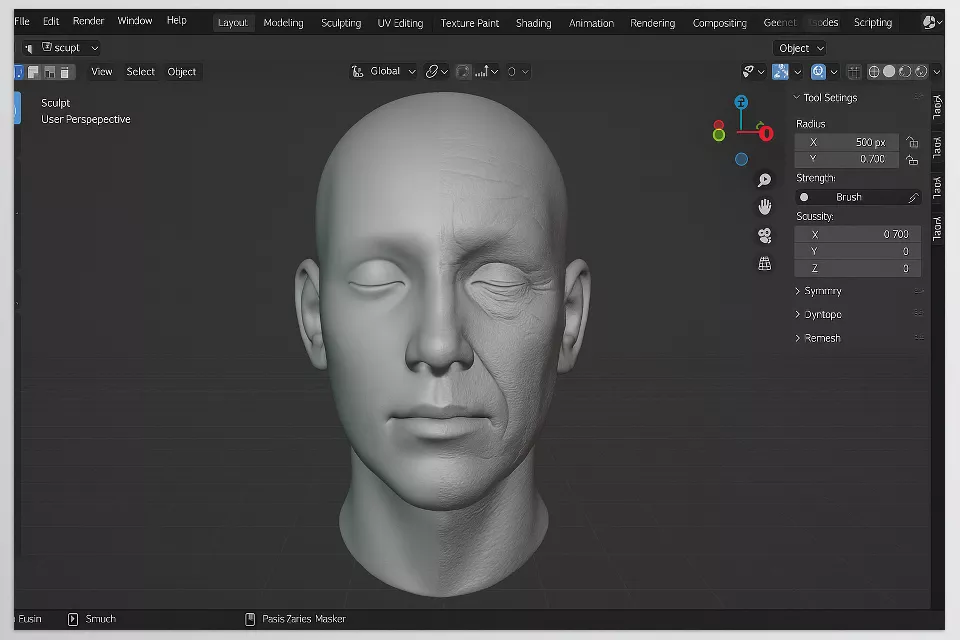The height and width of the screenshot is (640, 960).
Task: Toggle lock icon beside Radius X
Action: pos(912,142)
